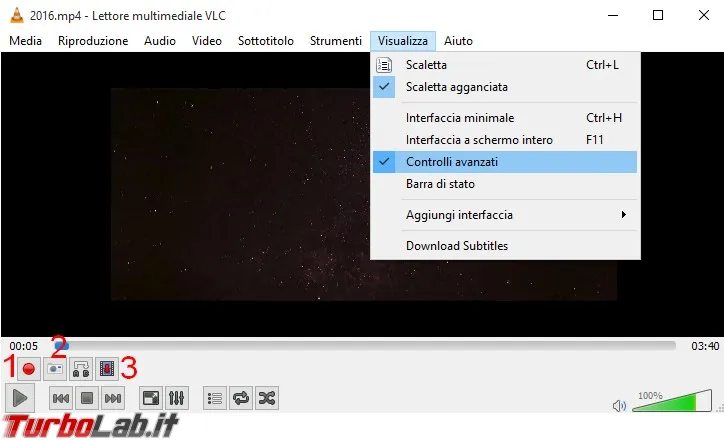This screenshot has height=440, width=724.
Task: Click the VLC cone title icon
Action: click(17, 15)
